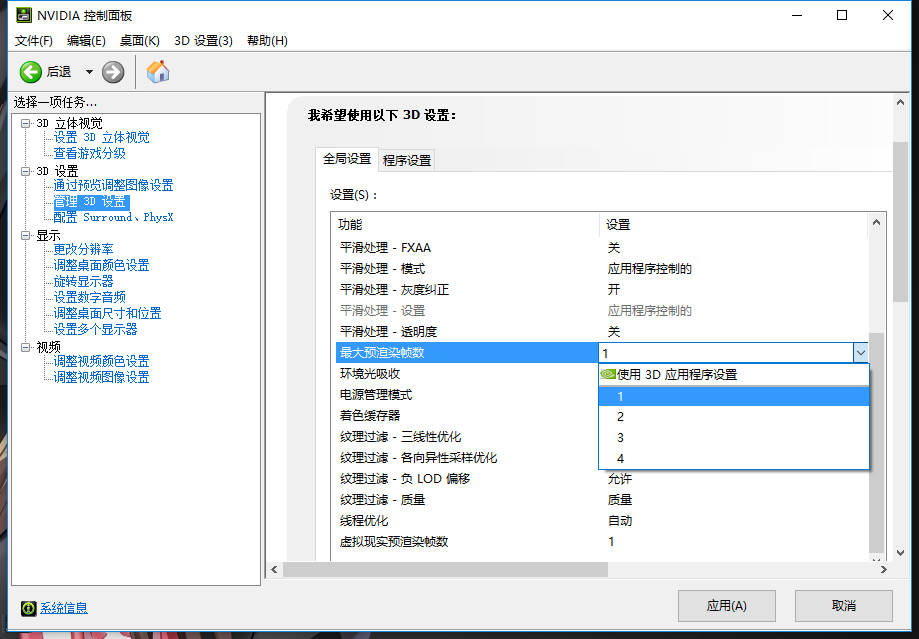Open the Back button dropdown arrow
This screenshot has width=919, height=639.
[x=87, y=71]
